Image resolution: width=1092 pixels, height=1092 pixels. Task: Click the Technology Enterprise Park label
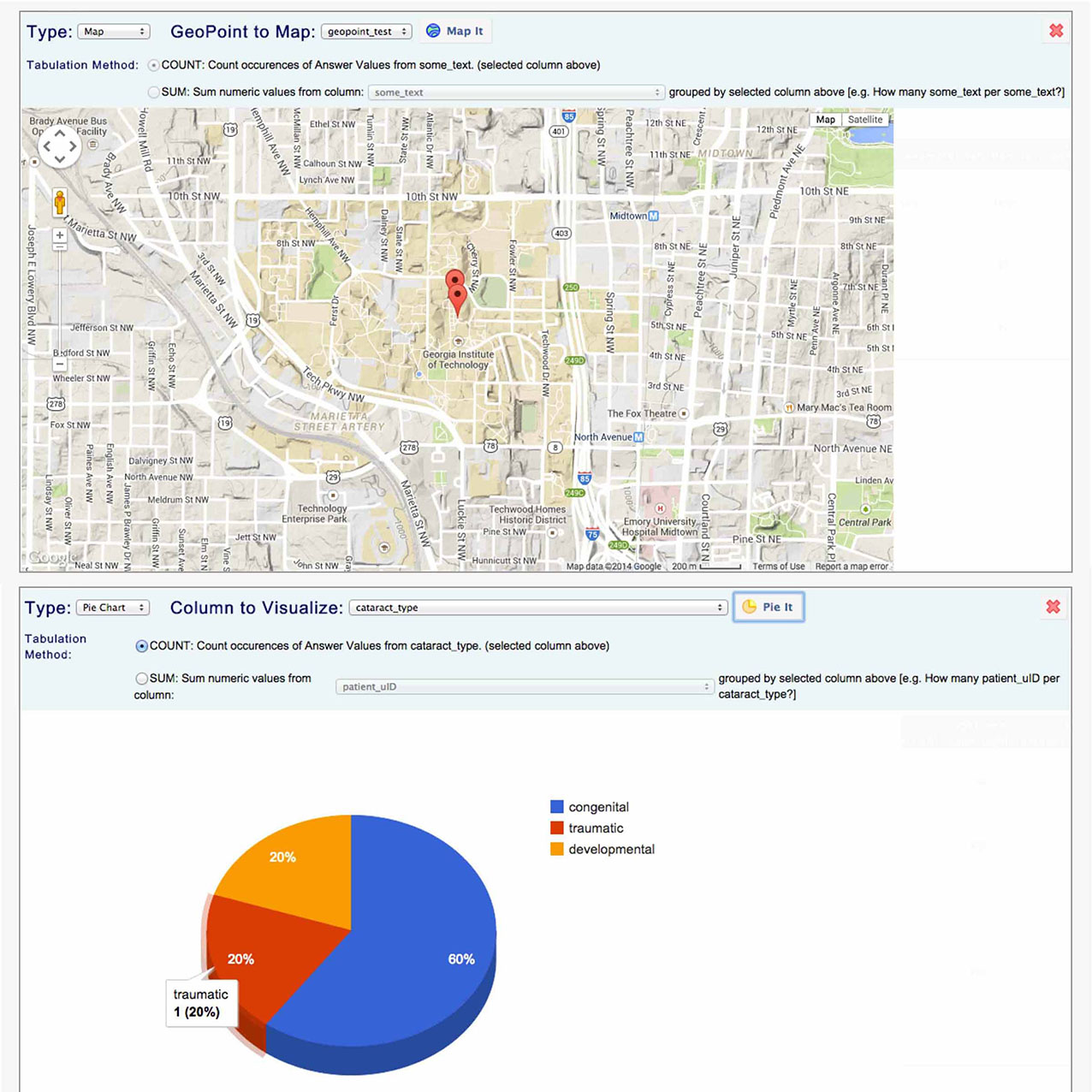(x=314, y=513)
